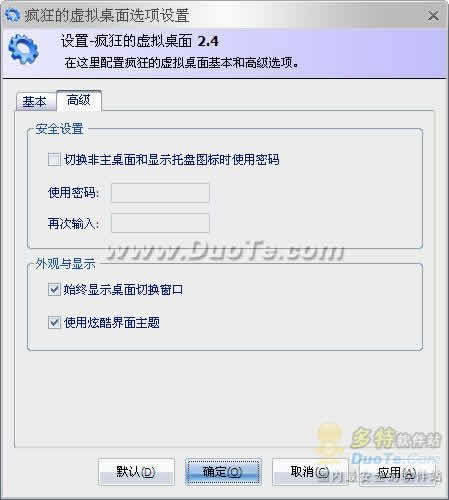
Task: Click the small app icon in the title bar
Action: 13,15
